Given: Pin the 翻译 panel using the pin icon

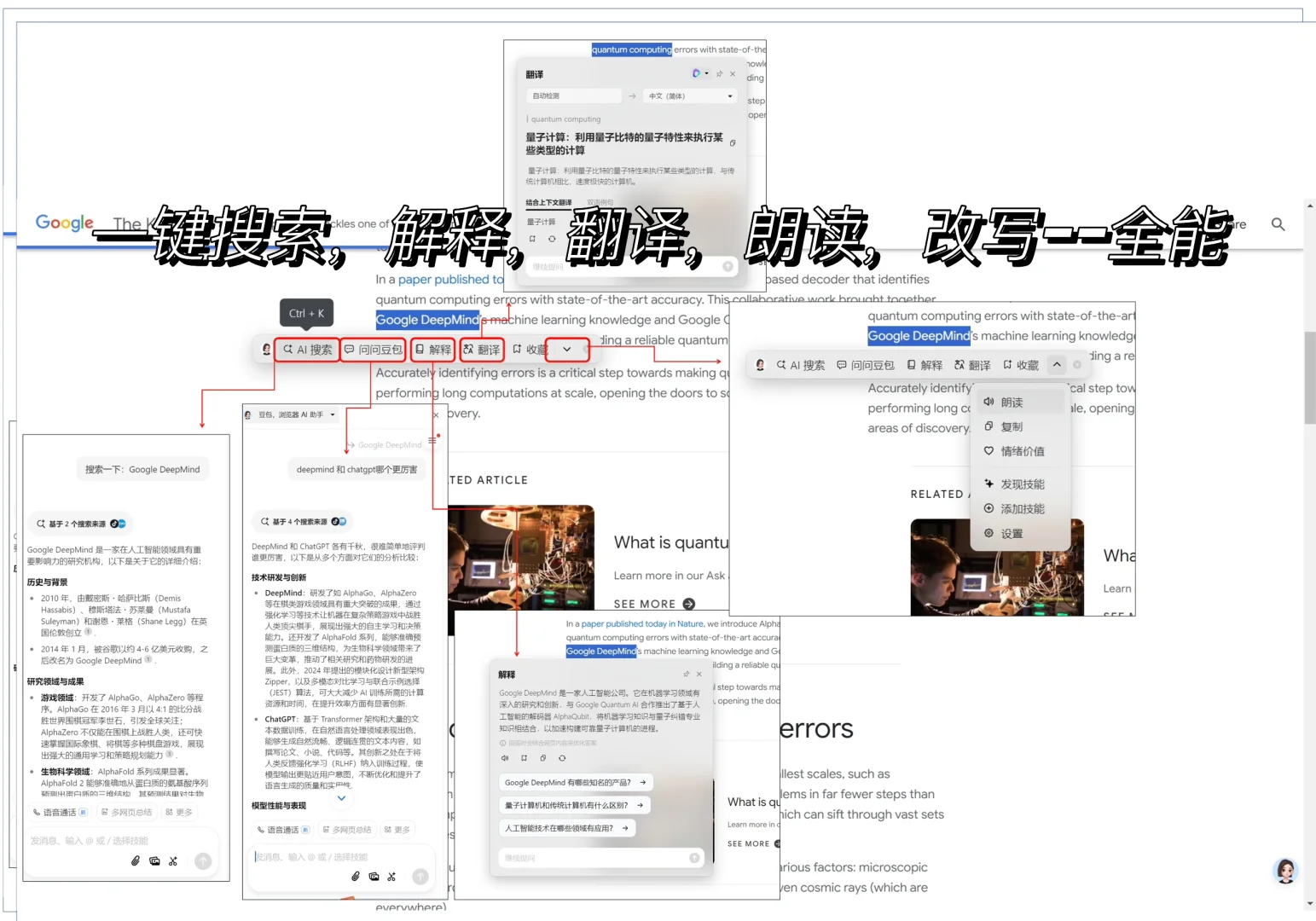Looking at the screenshot, I should click(720, 74).
